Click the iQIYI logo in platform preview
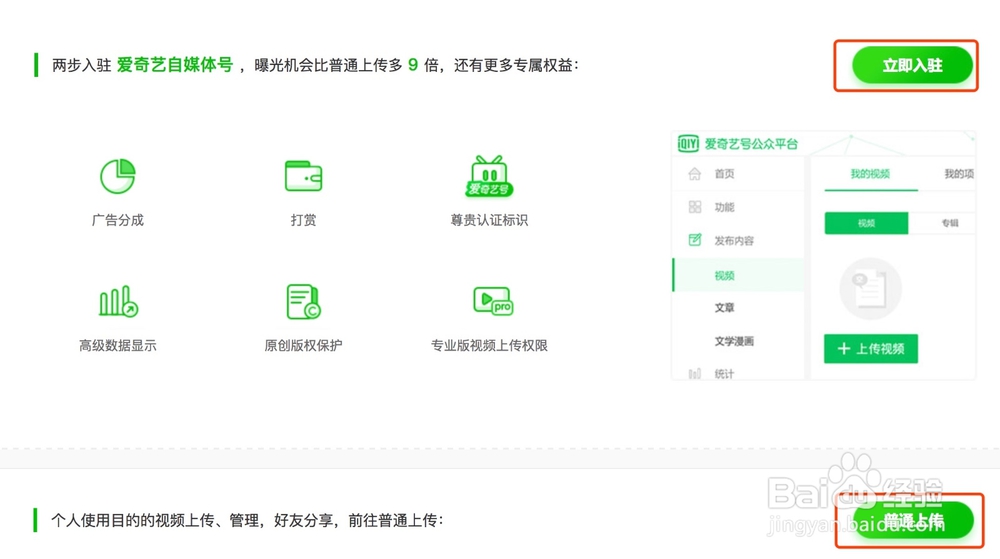The width and height of the screenshot is (1000, 559). [x=688, y=143]
